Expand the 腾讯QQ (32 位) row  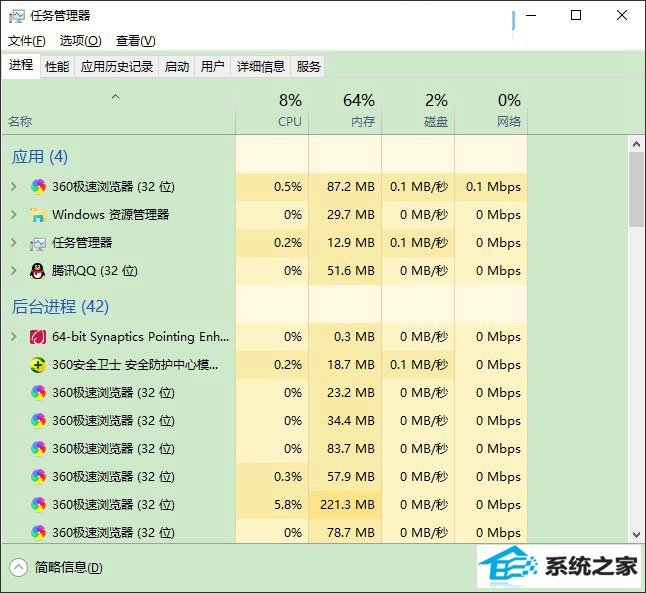pos(14,271)
